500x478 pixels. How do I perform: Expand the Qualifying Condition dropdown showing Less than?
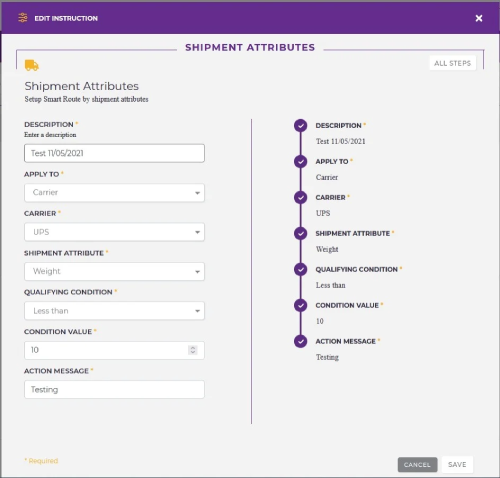pyautogui.click(x=114, y=311)
